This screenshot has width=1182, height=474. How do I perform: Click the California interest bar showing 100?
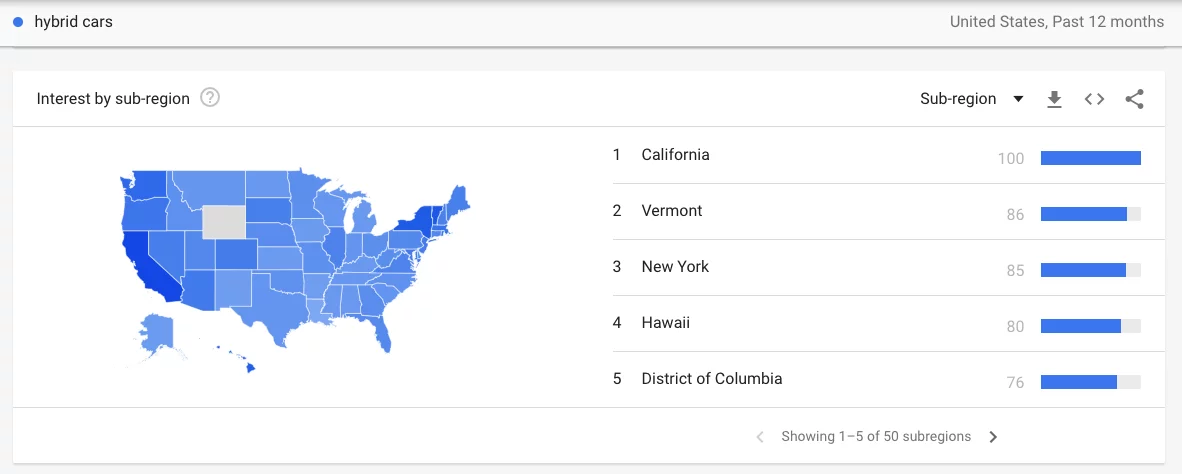(1090, 158)
